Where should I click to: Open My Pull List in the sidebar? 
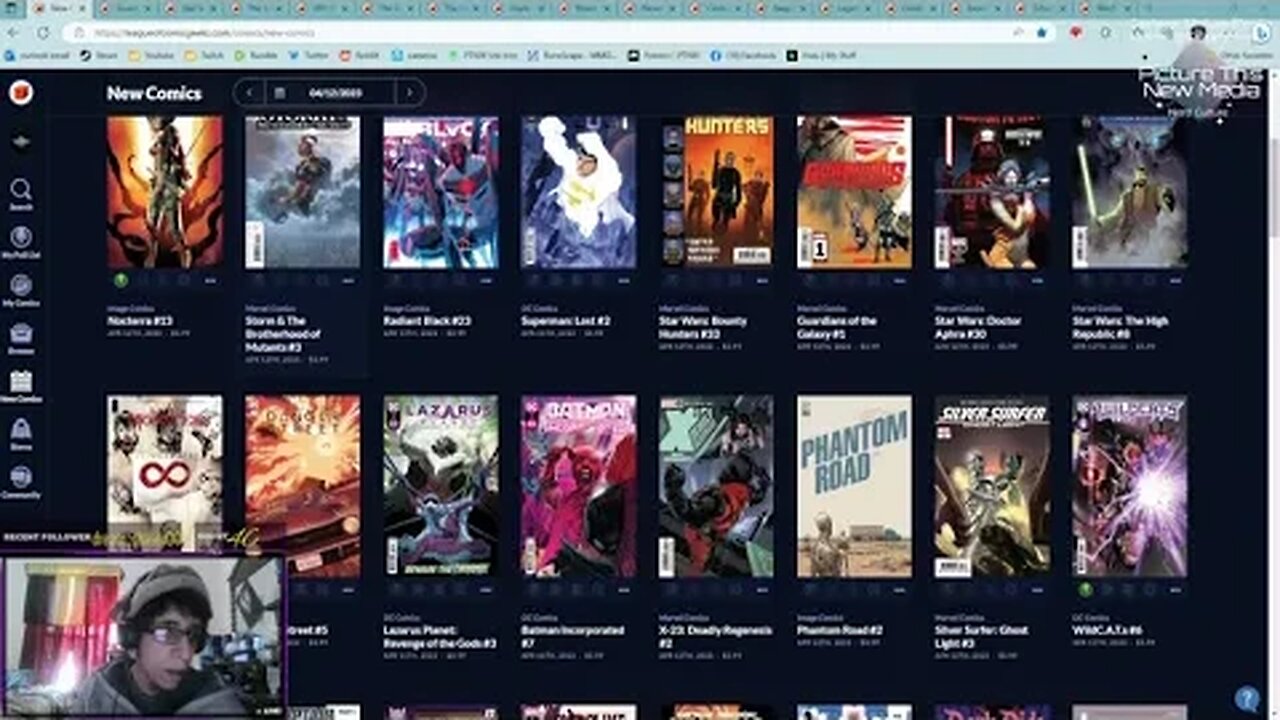coord(21,243)
